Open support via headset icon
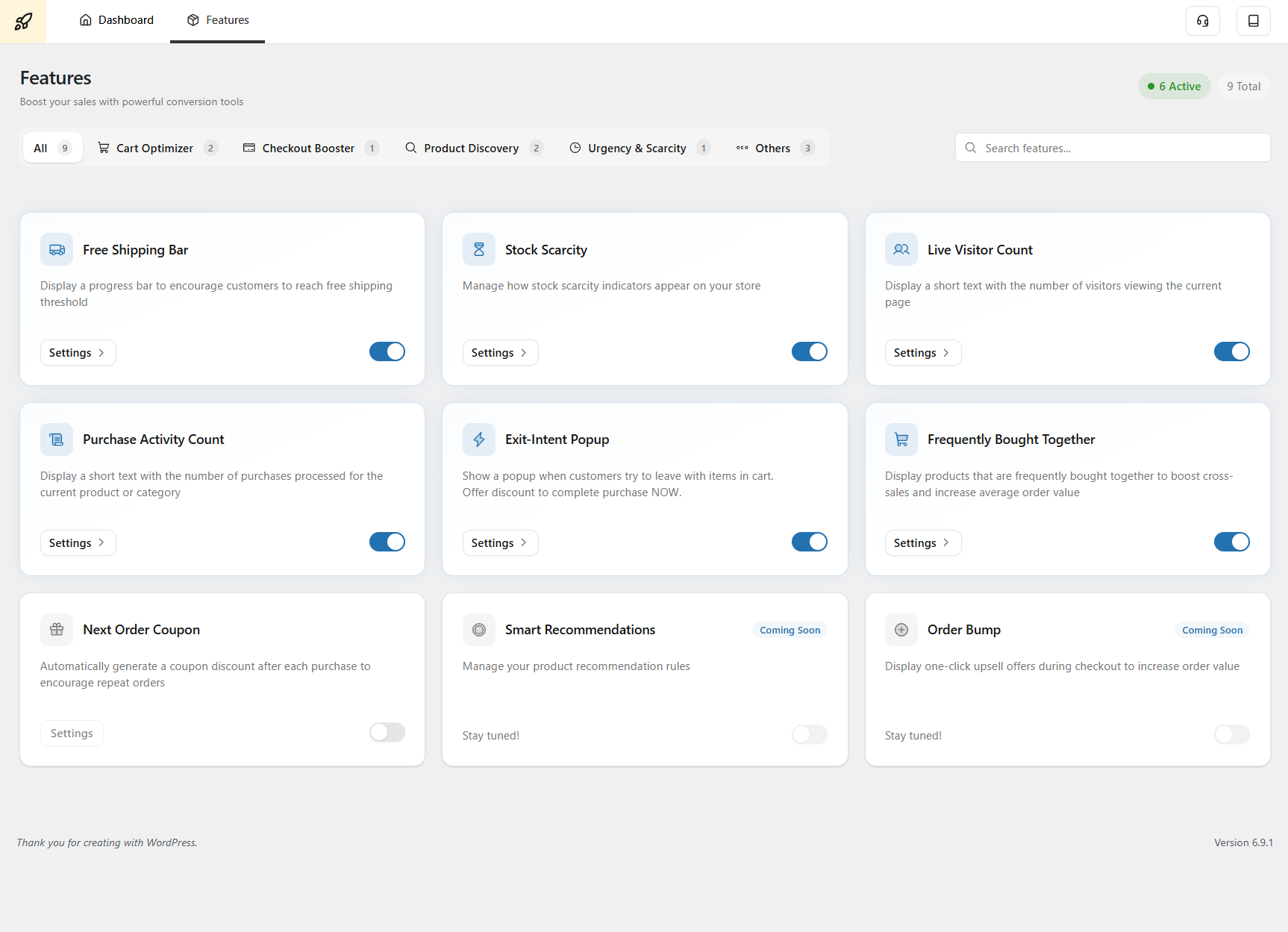 pos(1202,21)
